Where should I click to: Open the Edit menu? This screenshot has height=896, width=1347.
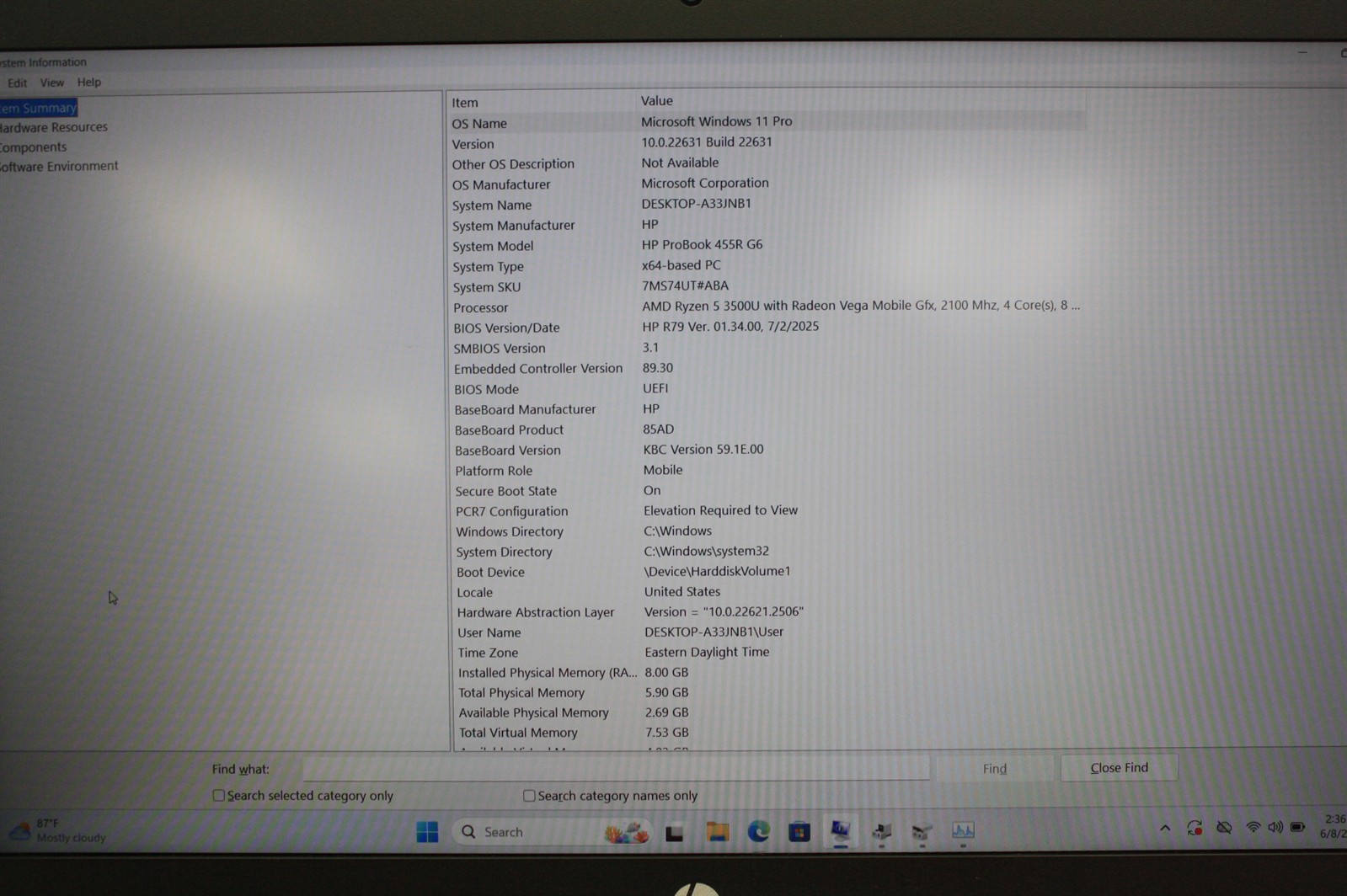coord(17,83)
